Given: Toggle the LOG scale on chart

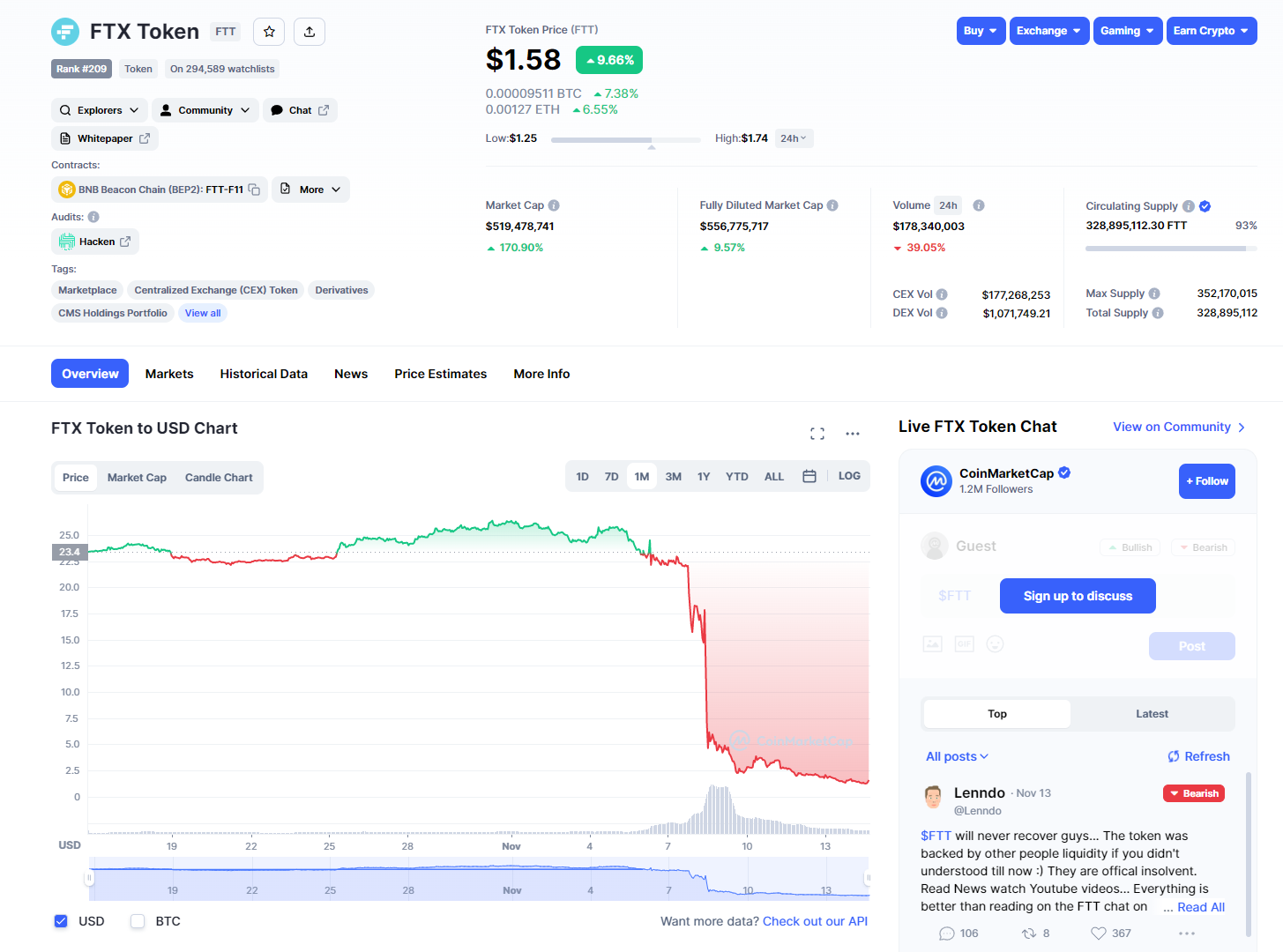Looking at the screenshot, I should (x=849, y=476).
